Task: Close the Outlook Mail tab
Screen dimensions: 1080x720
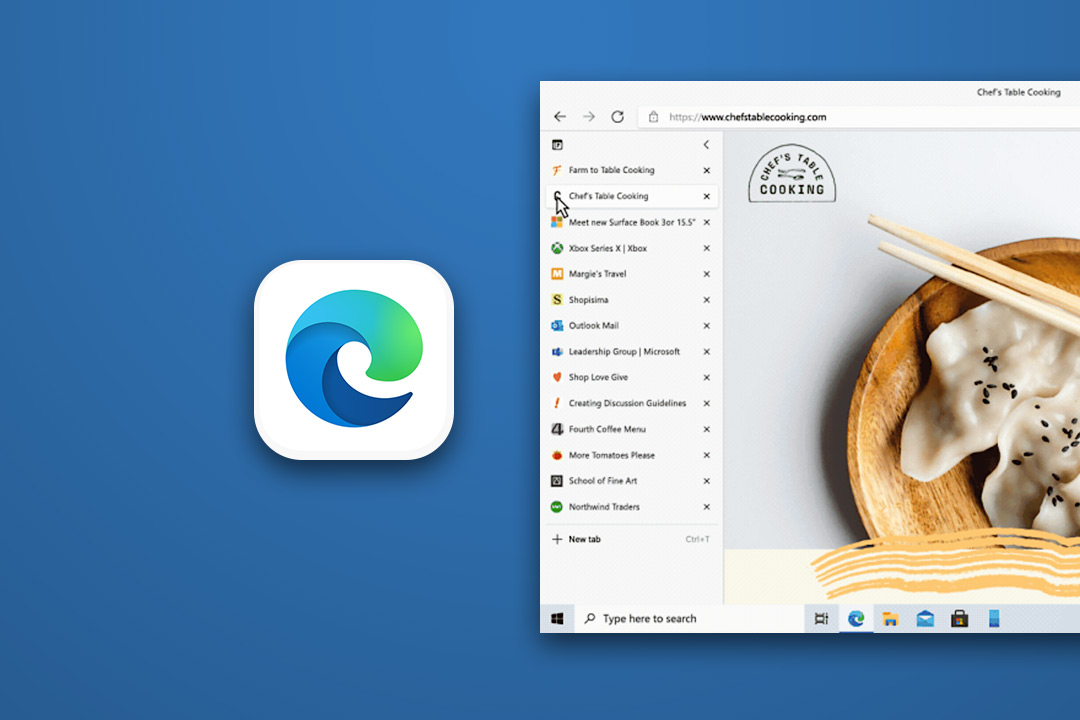Action: [707, 325]
